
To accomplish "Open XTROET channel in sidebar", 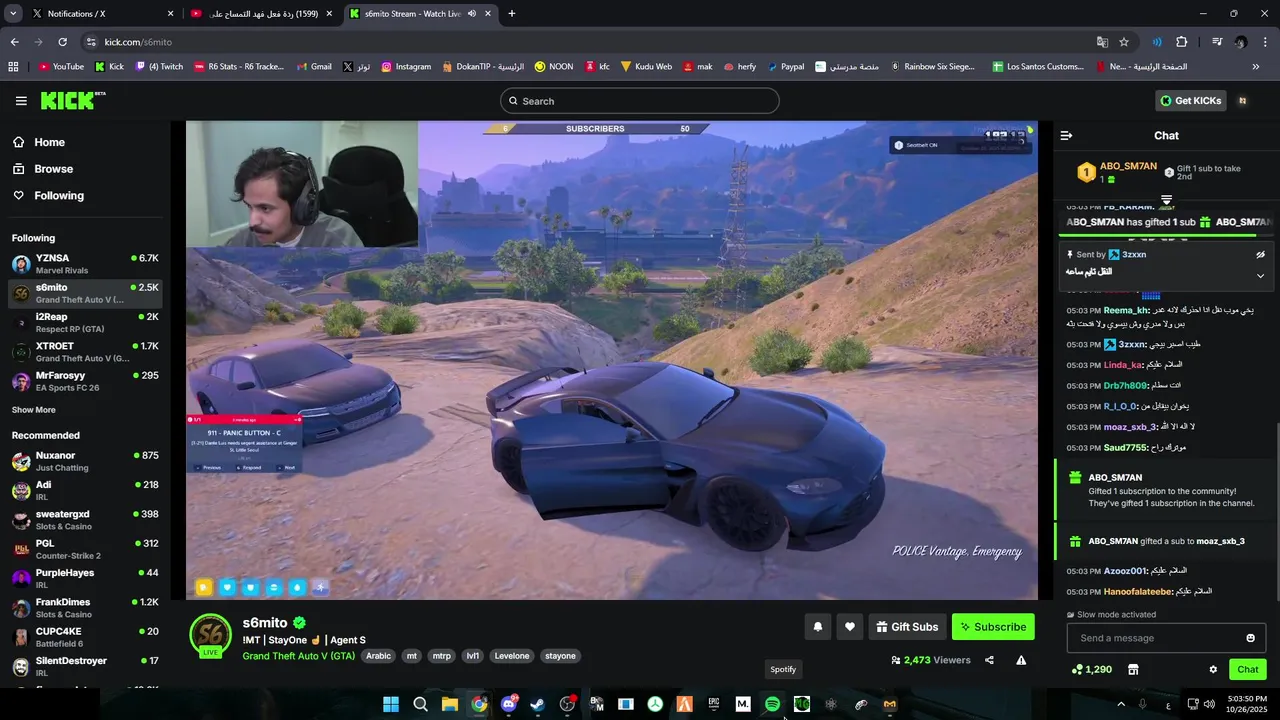I will (85, 352).
